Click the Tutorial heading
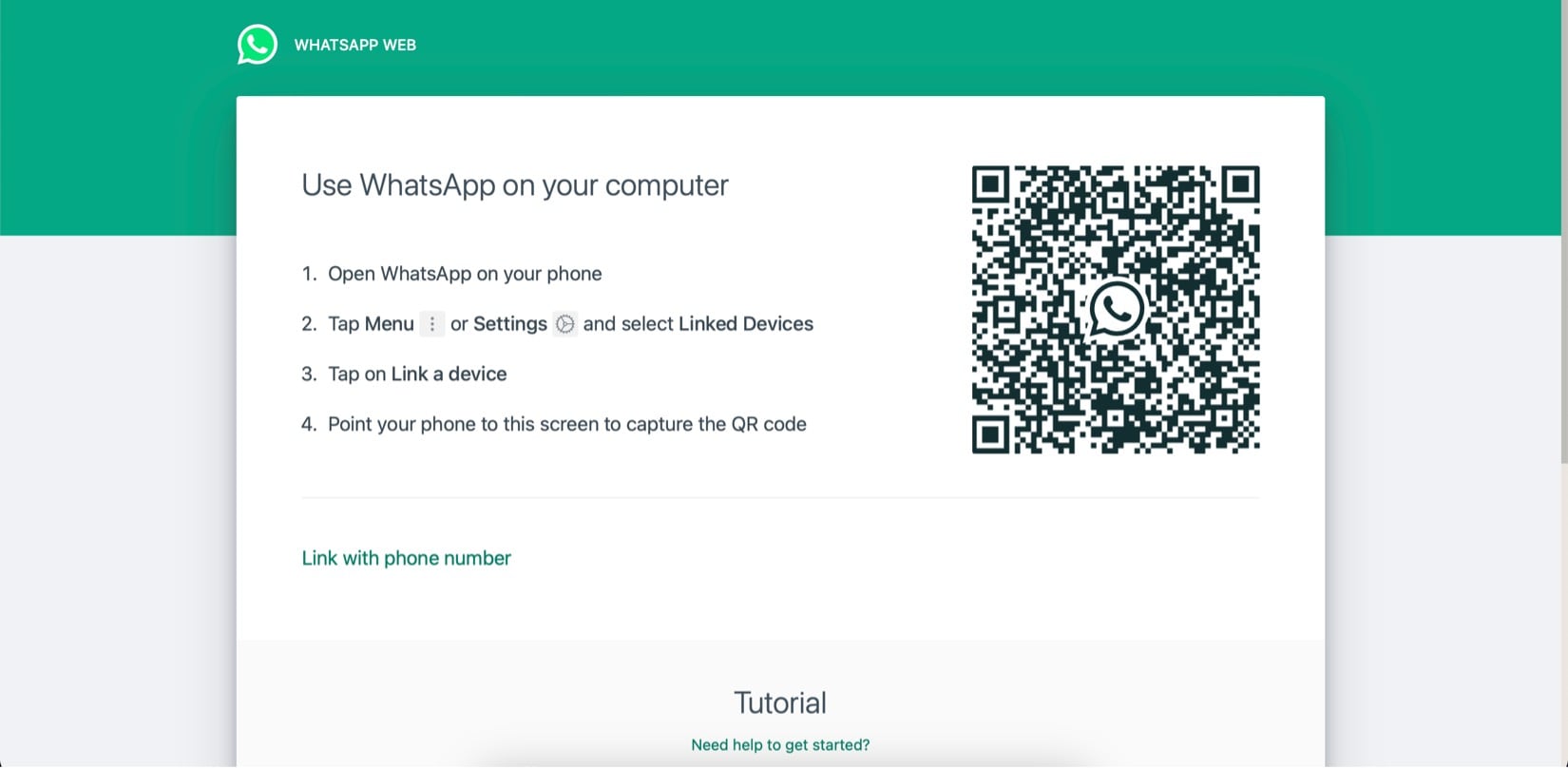 780,702
